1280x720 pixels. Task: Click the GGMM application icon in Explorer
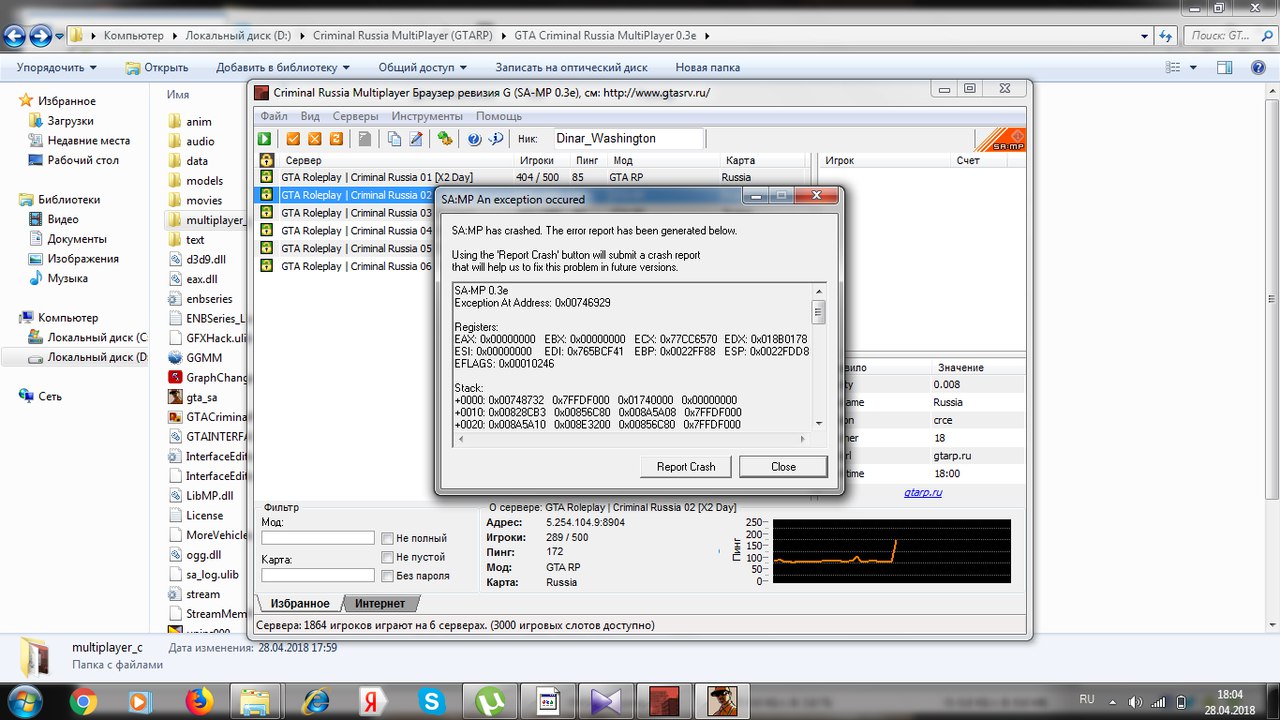(x=175, y=357)
